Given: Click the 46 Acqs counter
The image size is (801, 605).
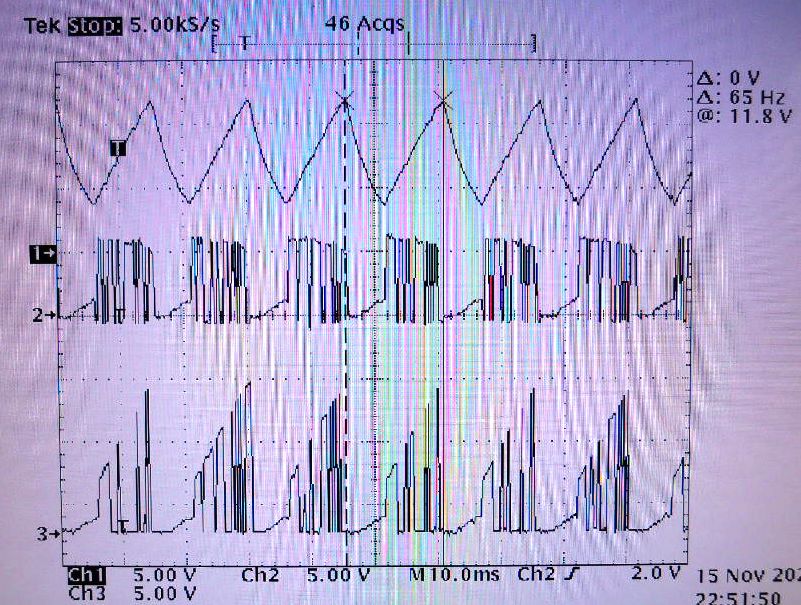Looking at the screenshot, I should (x=364, y=24).
